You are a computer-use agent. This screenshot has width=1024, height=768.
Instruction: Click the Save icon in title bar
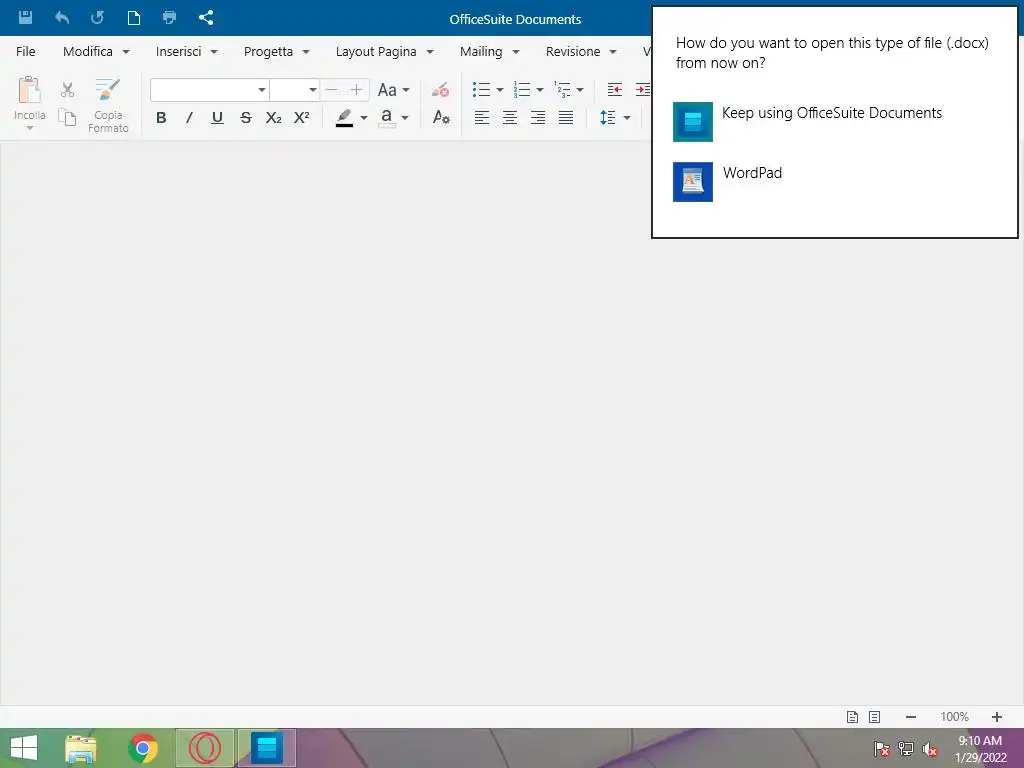25,18
